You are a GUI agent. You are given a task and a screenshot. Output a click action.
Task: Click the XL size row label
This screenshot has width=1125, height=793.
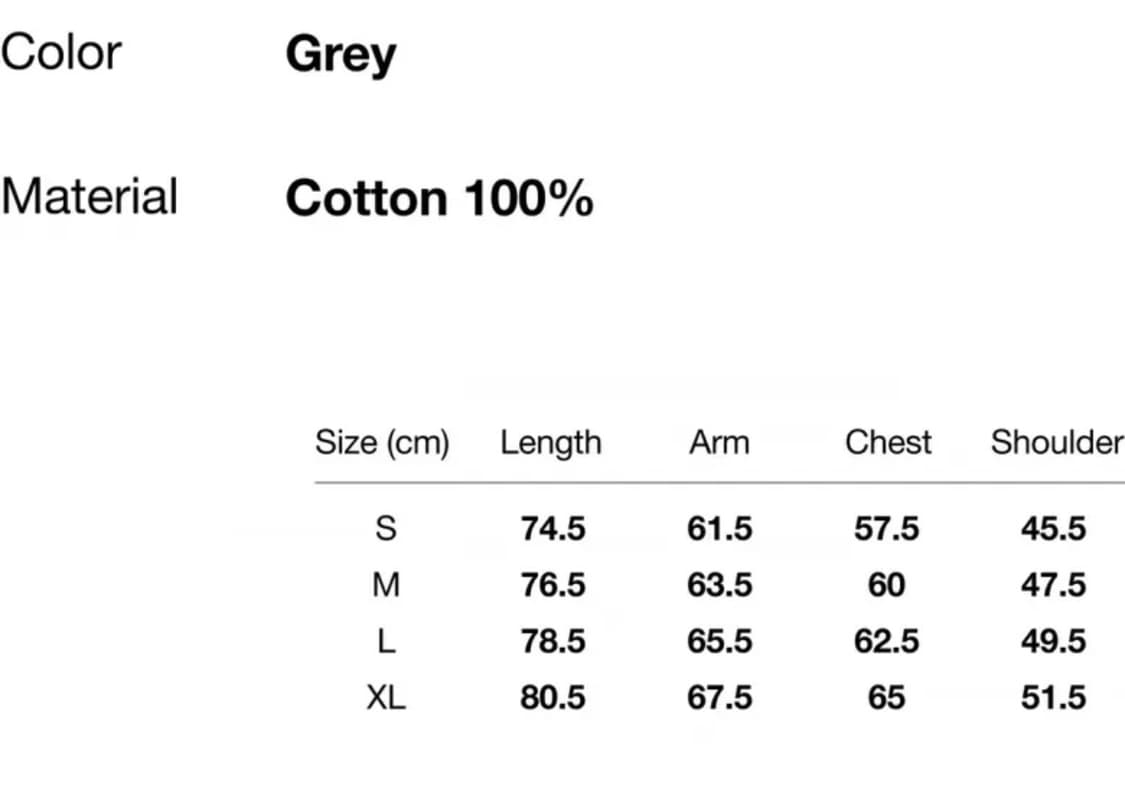pos(385,697)
